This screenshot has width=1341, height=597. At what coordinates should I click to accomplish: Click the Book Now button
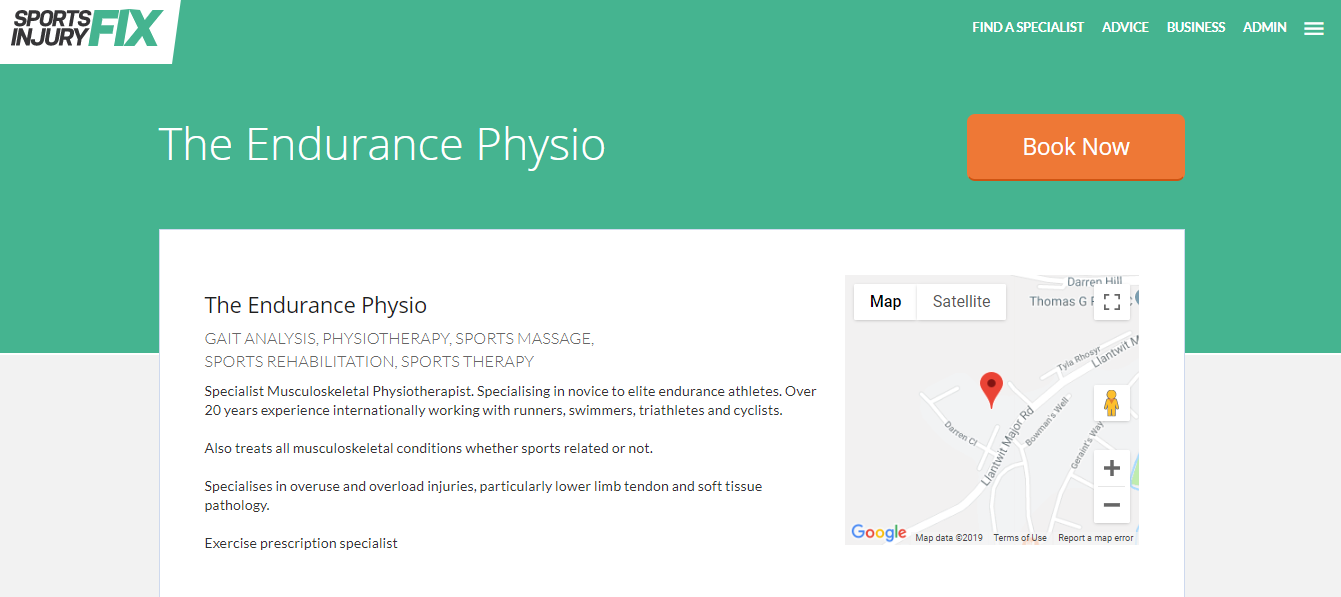click(1076, 146)
